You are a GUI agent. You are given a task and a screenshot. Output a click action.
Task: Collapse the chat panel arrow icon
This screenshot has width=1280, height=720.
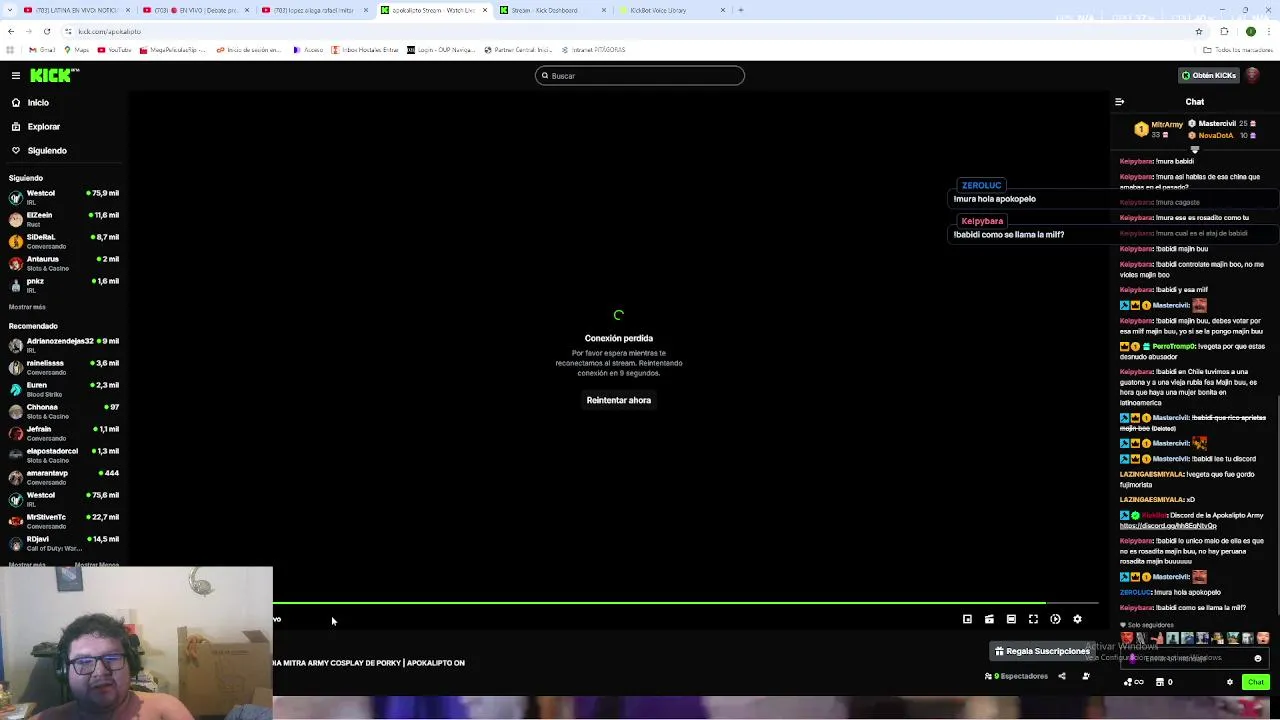point(1119,102)
